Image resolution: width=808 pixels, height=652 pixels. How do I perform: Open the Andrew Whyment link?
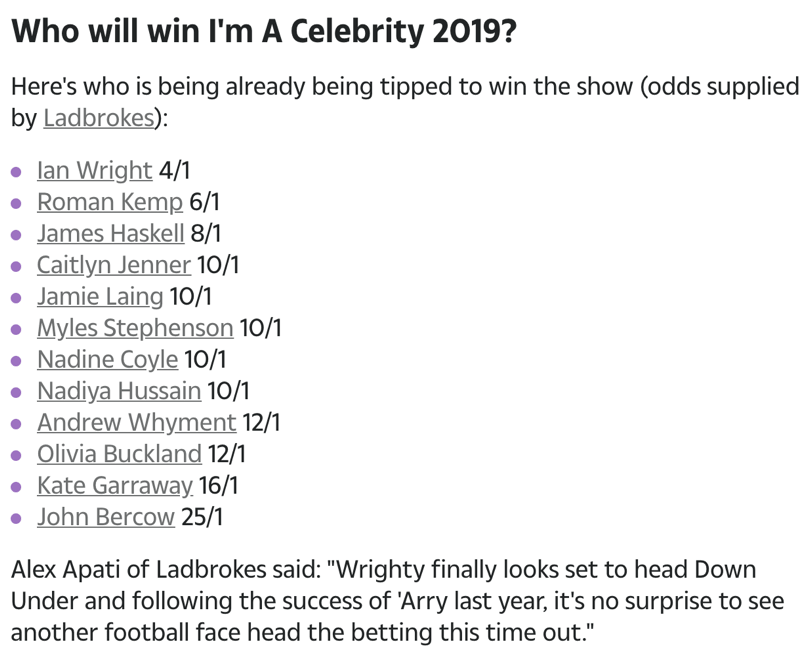point(137,422)
